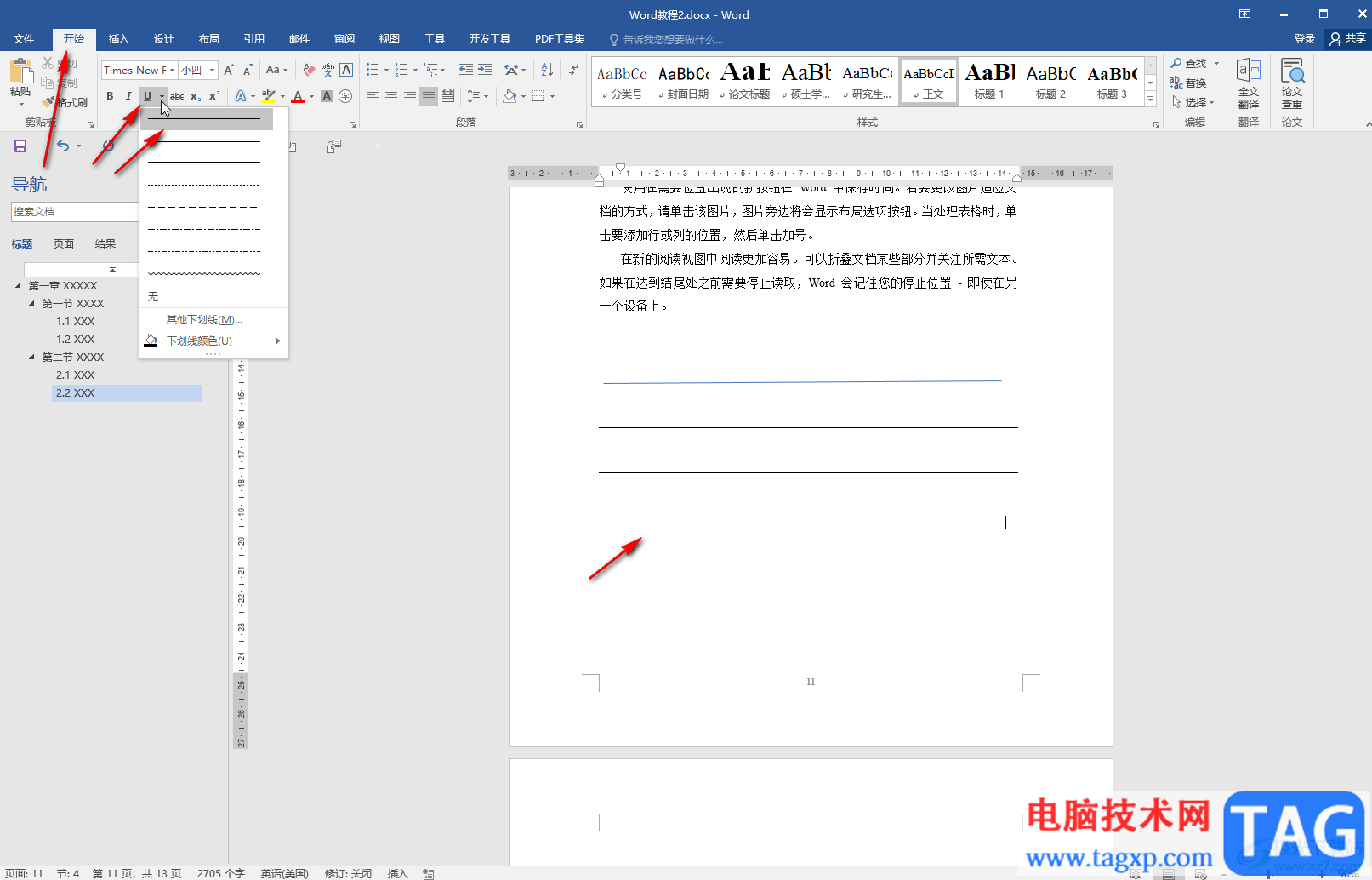1372x880 pixels.
Task: Increase font size with Grow Font icon
Action: click(x=229, y=70)
